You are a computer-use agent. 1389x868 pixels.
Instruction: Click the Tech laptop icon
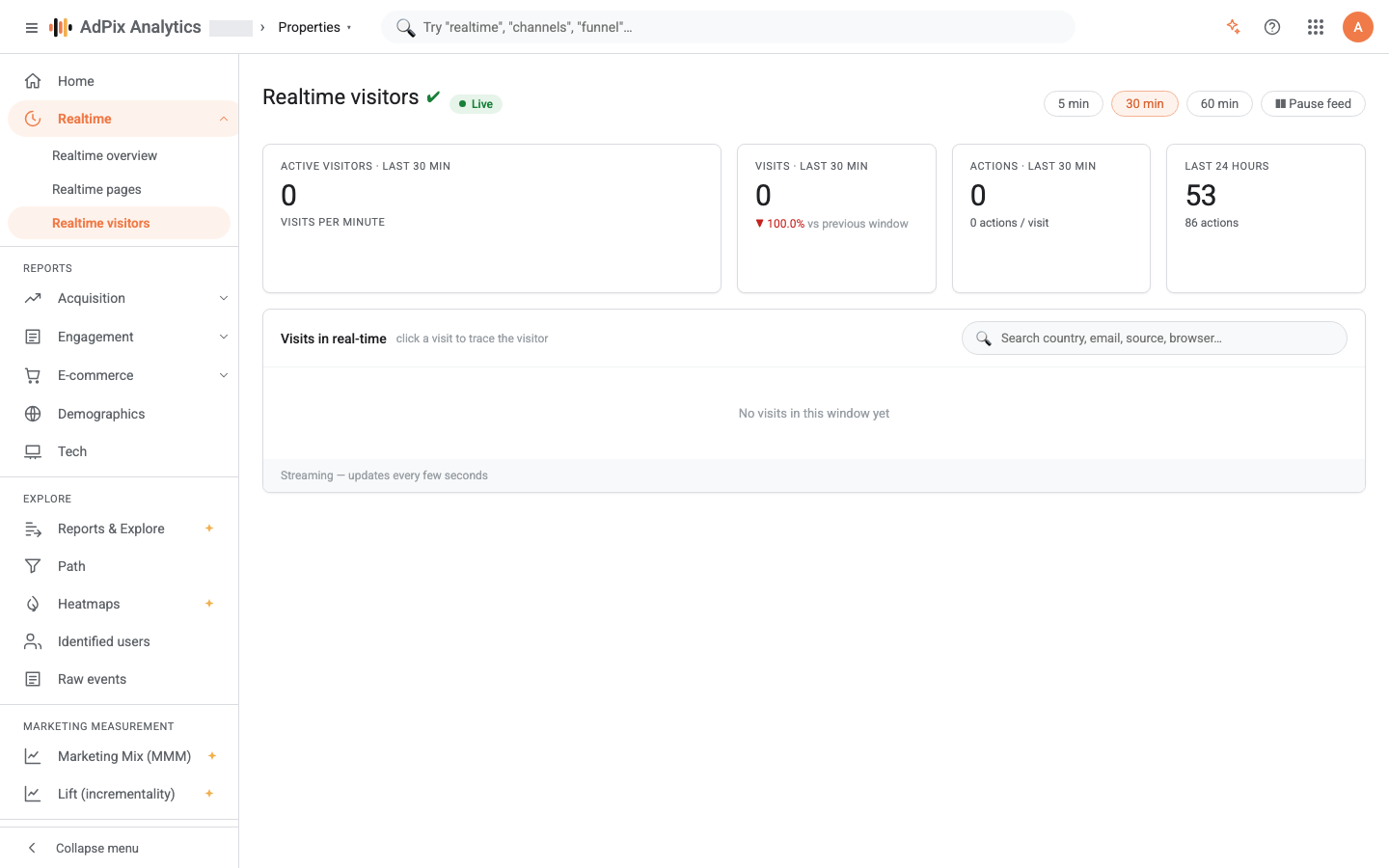(x=33, y=451)
